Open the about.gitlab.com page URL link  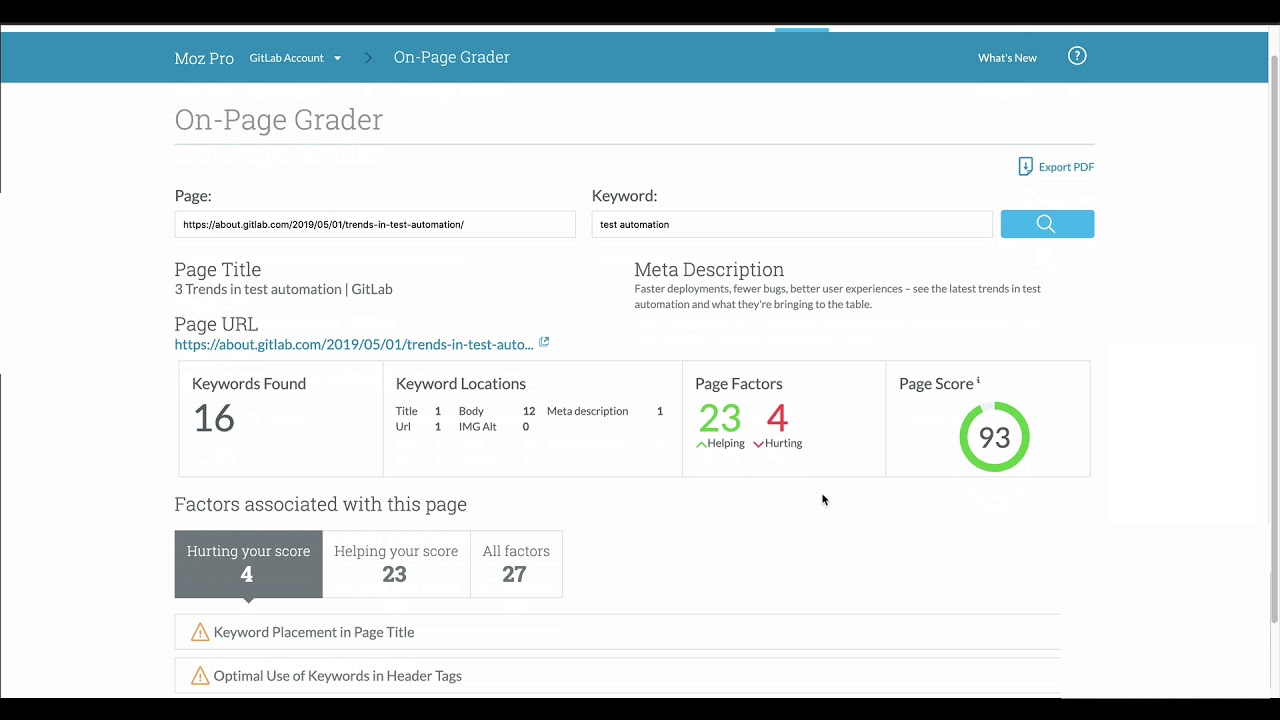point(354,344)
